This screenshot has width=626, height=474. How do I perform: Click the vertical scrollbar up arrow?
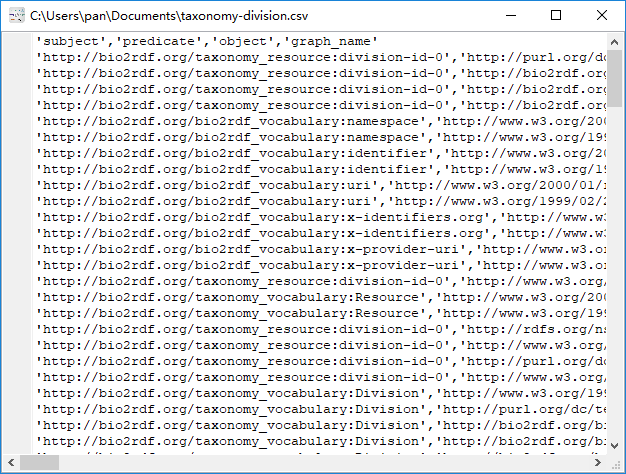pos(616,40)
